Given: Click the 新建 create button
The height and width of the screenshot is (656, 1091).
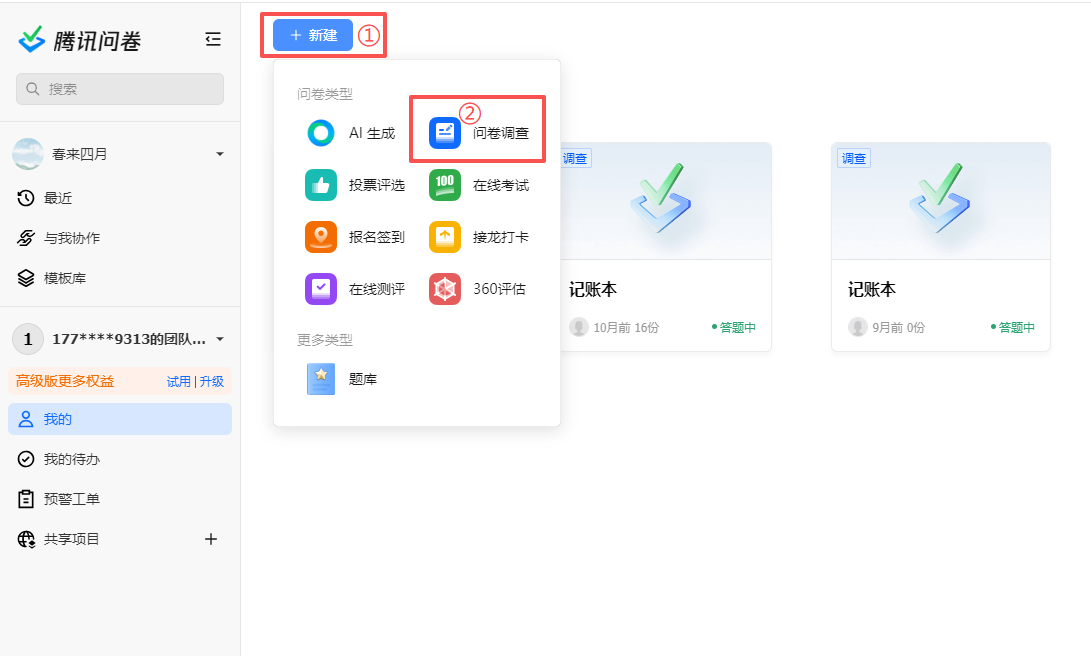Looking at the screenshot, I should coord(313,35).
